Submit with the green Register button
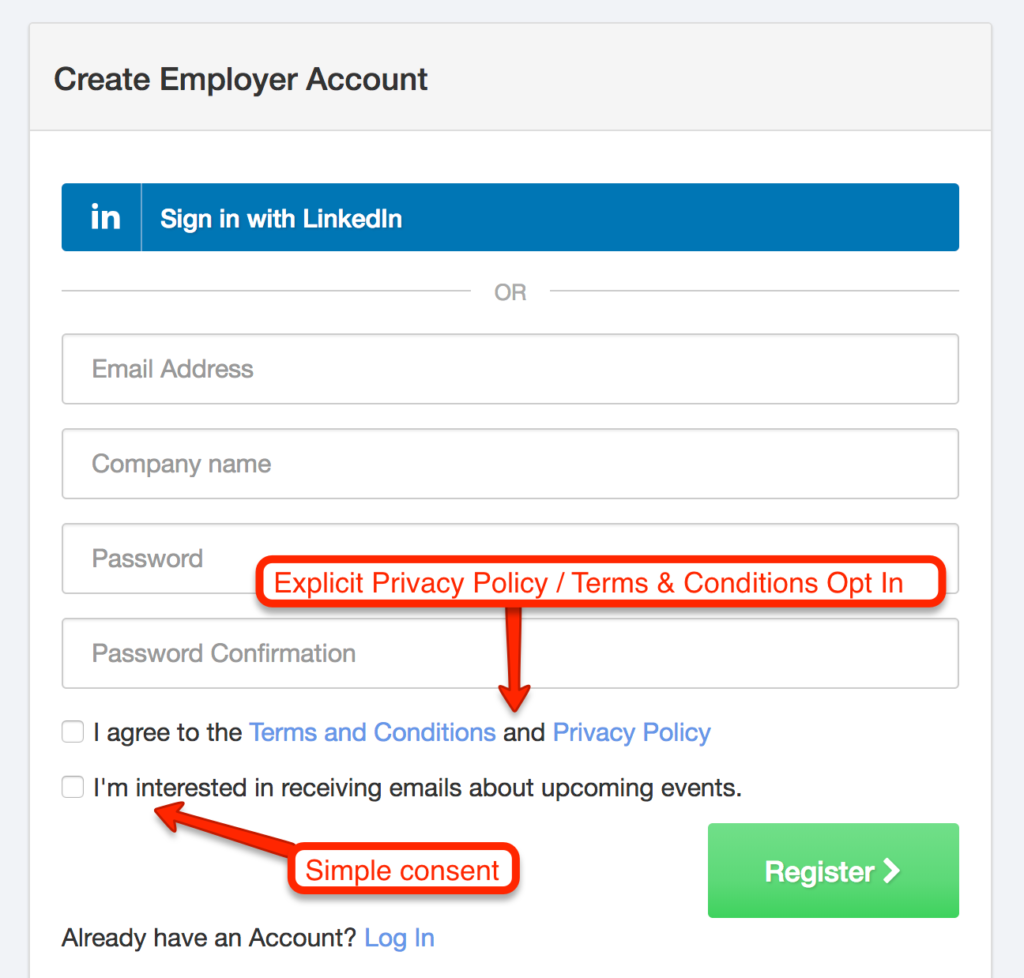This screenshot has height=978, width=1024. 833,870
